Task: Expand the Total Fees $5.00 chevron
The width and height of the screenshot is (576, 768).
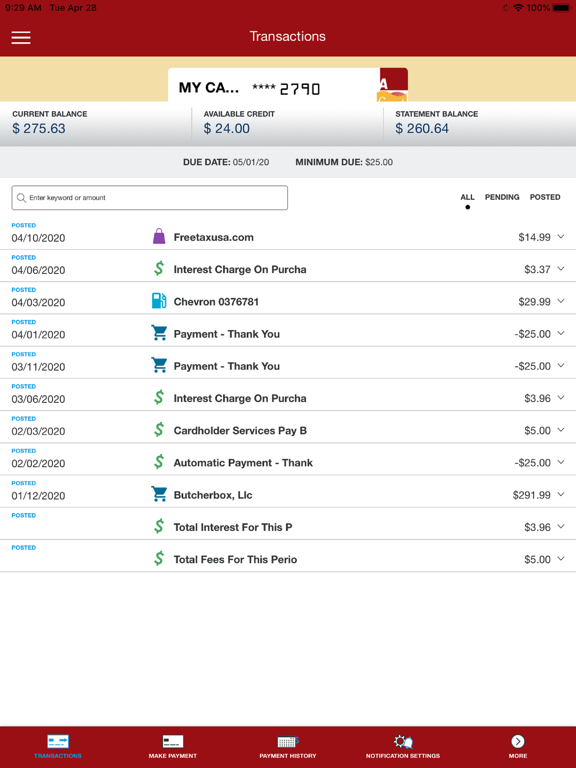Action: pos(561,559)
